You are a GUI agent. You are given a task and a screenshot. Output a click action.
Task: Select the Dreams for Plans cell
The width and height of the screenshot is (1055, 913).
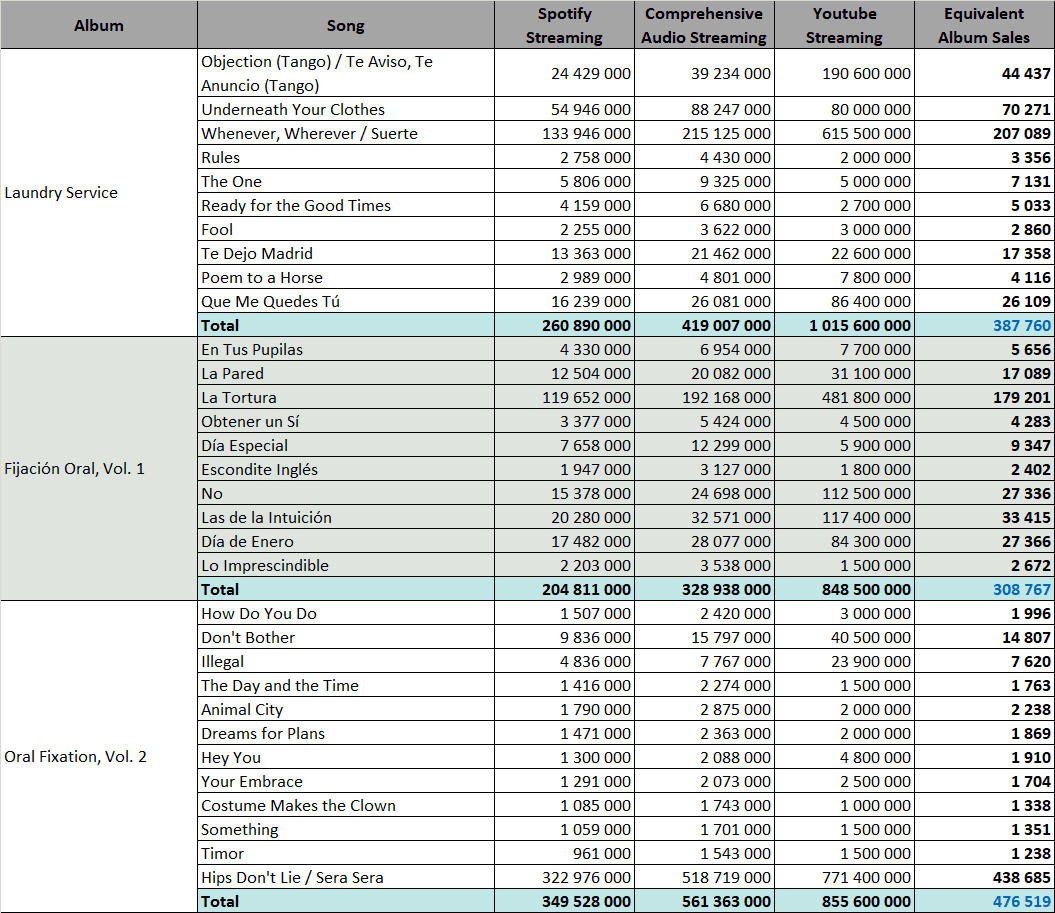(346, 733)
